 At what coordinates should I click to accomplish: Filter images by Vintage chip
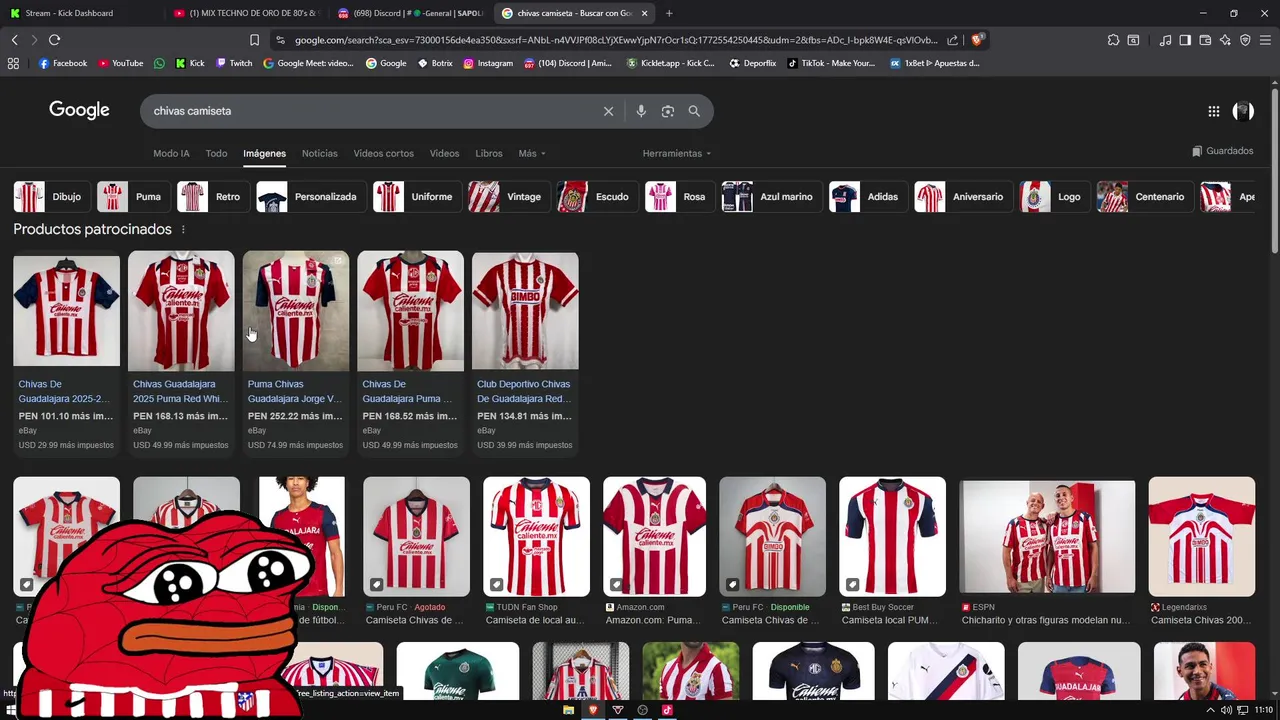click(x=507, y=197)
